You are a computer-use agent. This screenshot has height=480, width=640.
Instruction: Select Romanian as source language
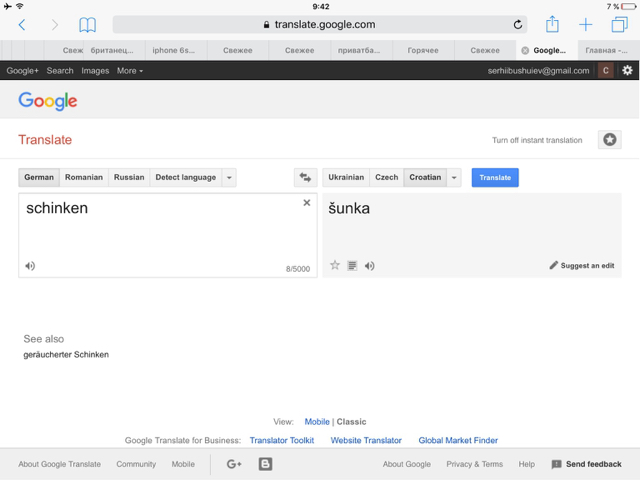point(84,178)
